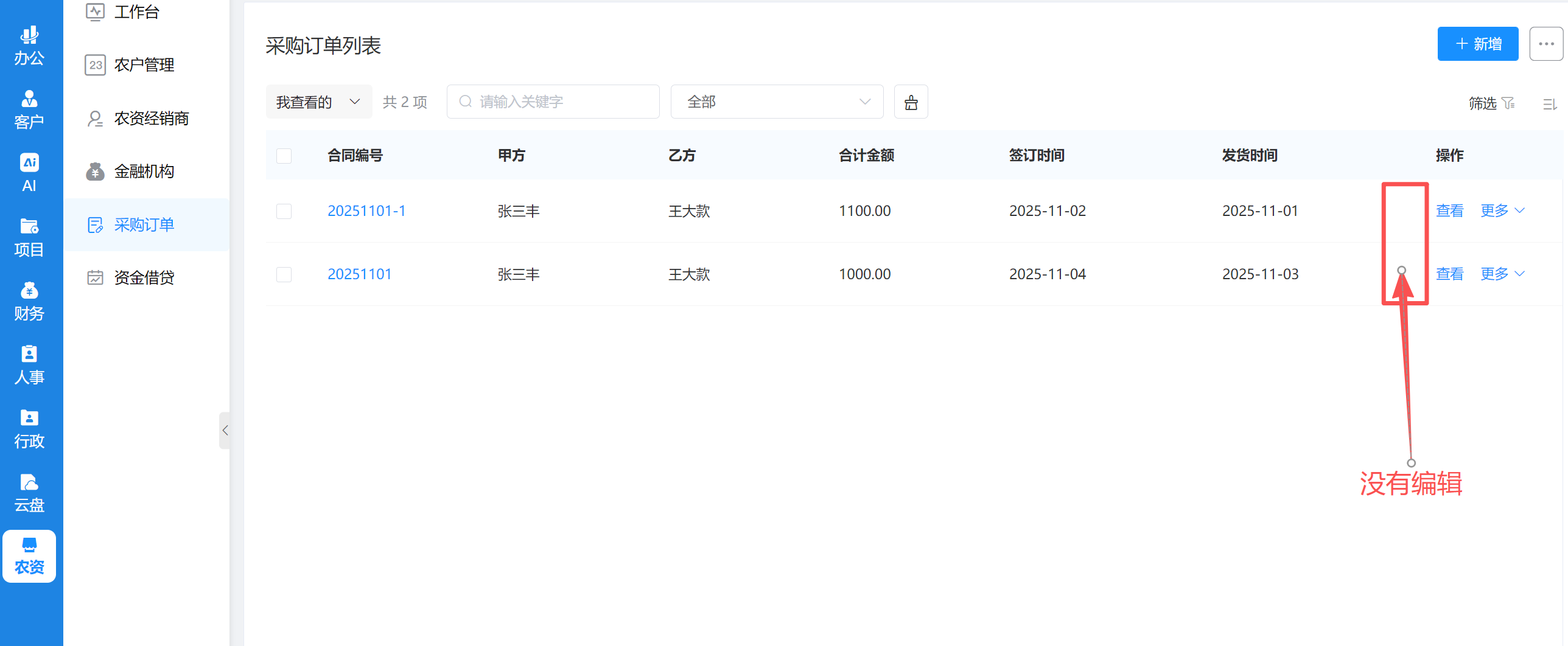Open the 云盘 cloud drive icon
The height and width of the screenshot is (646, 1568).
(29, 492)
